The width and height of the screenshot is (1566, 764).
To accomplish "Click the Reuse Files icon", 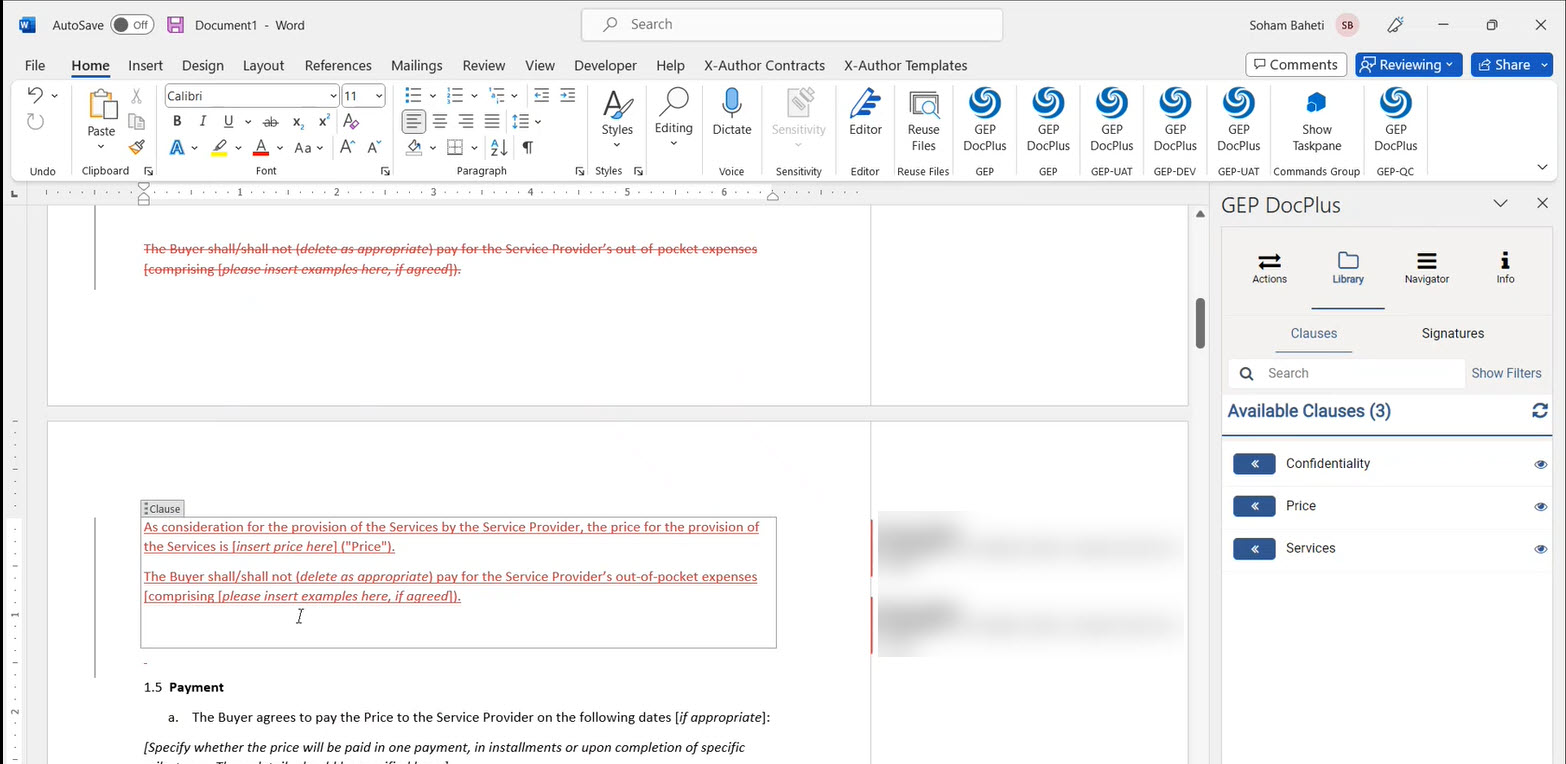I will (923, 105).
